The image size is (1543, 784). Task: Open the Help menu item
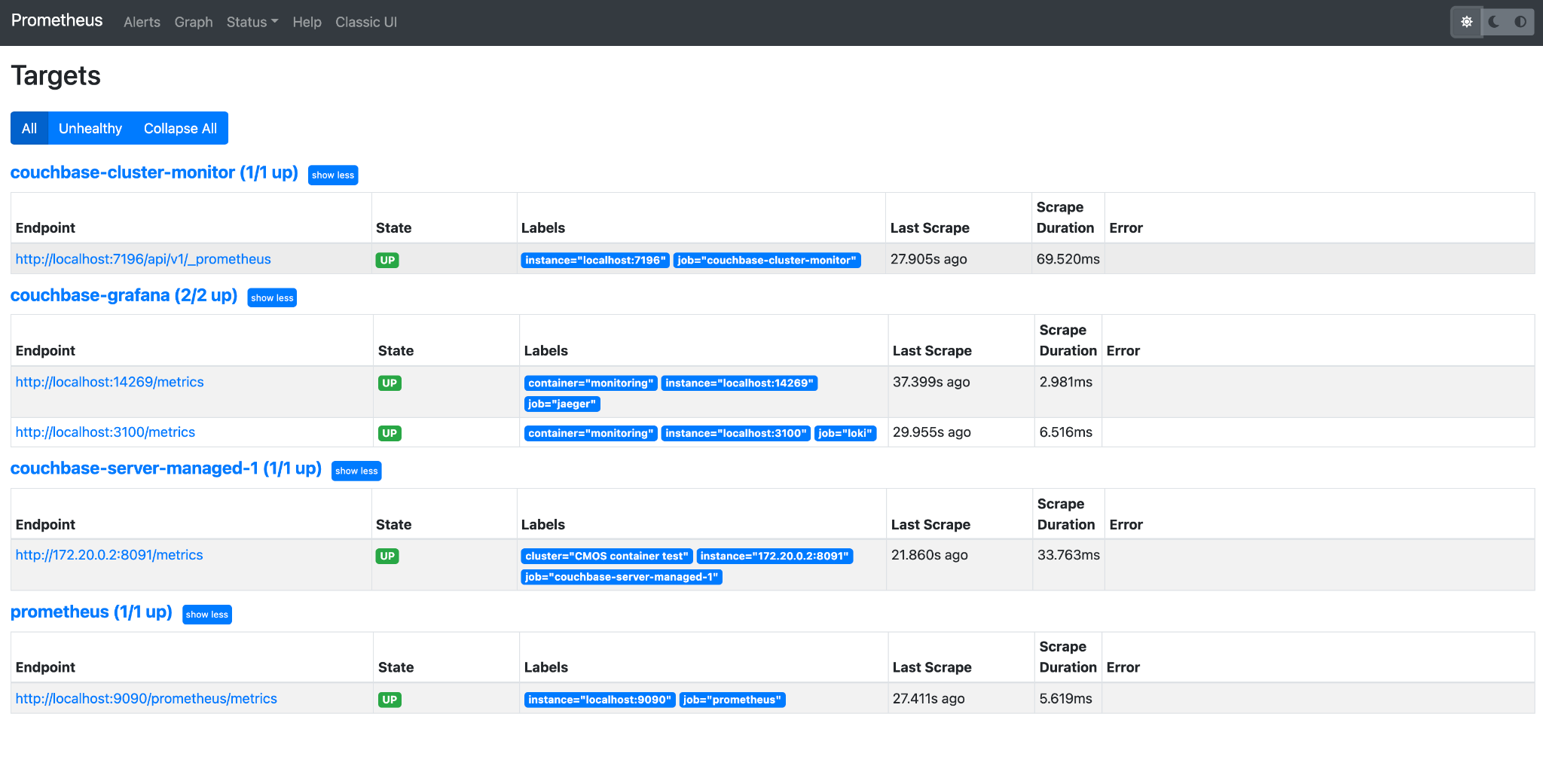coord(307,22)
